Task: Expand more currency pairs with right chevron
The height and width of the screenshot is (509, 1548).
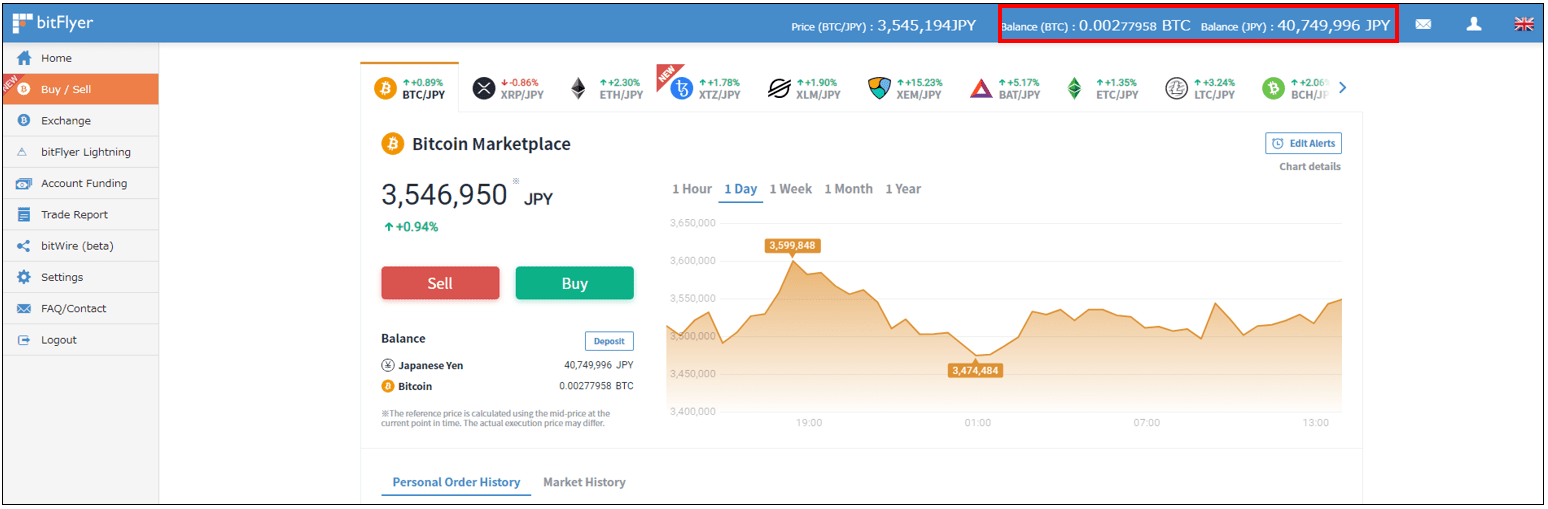Action: (1342, 88)
